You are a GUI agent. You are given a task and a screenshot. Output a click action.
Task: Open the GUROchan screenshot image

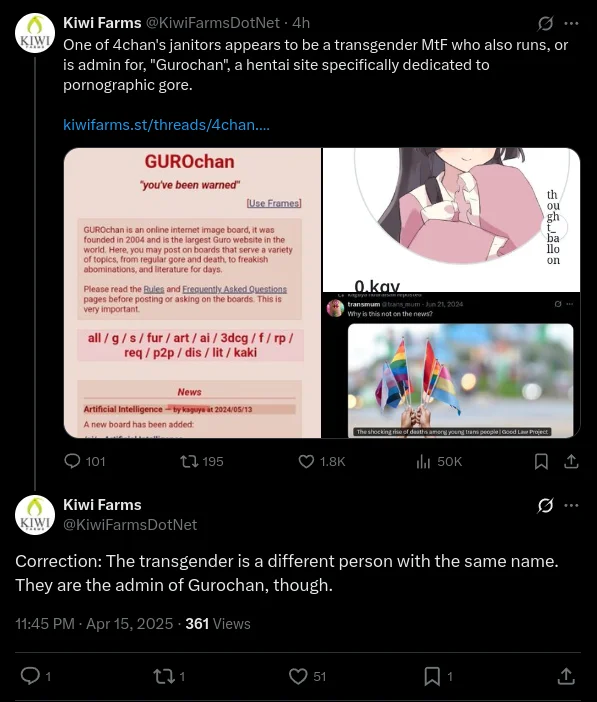(x=193, y=293)
